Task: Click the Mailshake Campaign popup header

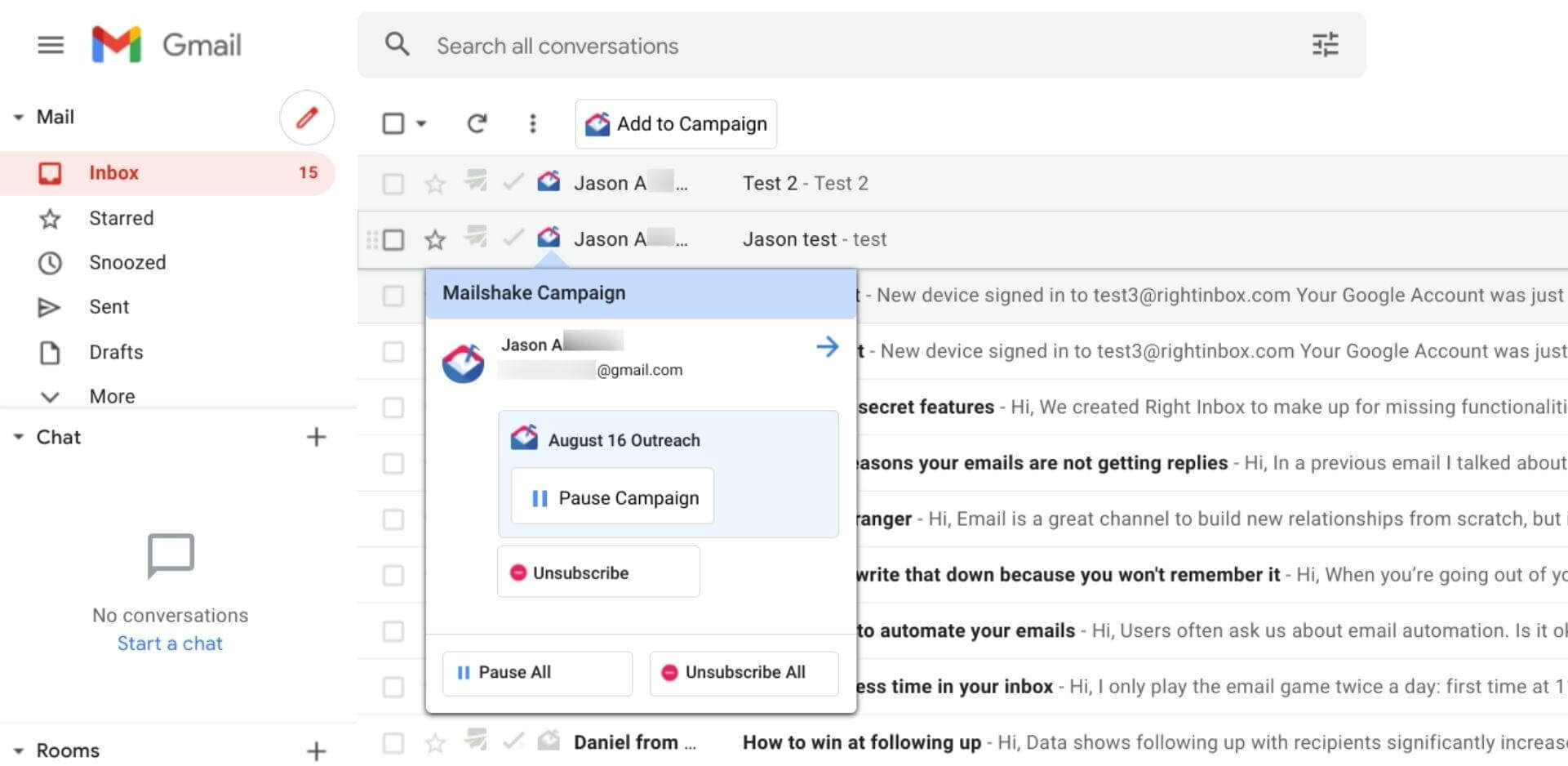Action: 641,293
